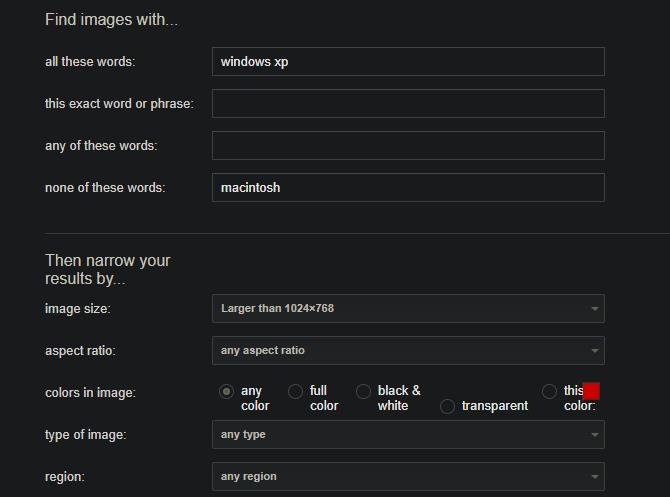The width and height of the screenshot is (670, 497).
Task: Click the image size dropdown arrow
Action: tap(594, 309)
